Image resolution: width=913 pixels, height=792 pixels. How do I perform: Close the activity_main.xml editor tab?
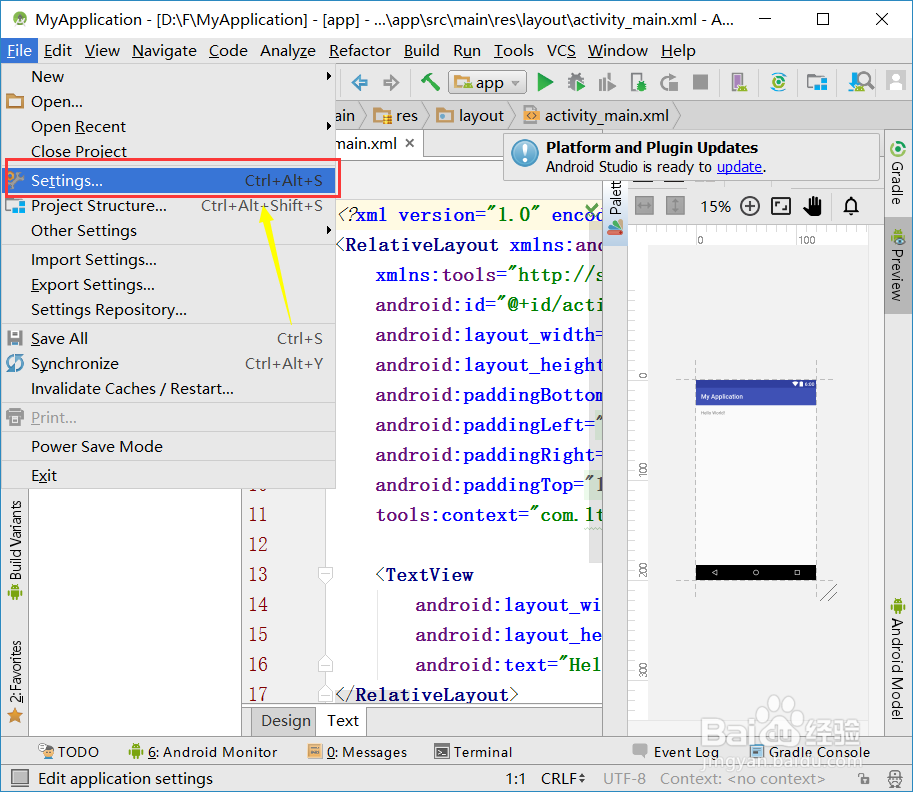pos(410,143)
